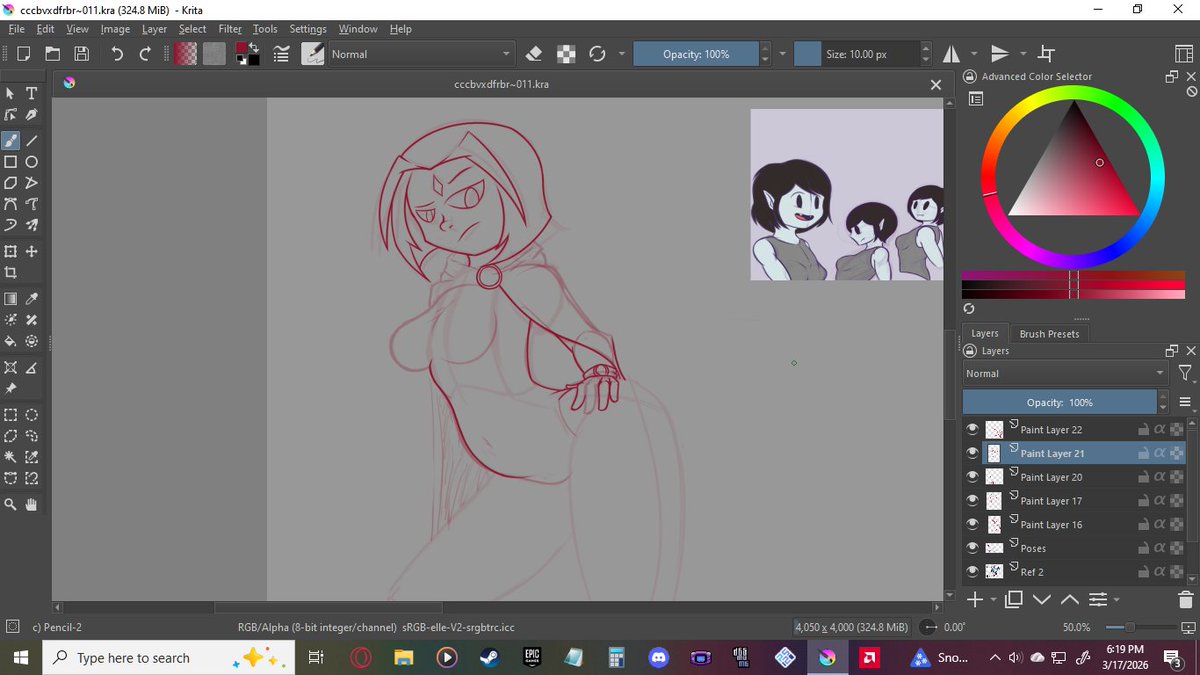Open the Filter menu
Screen dimensions: 1200x675
pos(230,29)
